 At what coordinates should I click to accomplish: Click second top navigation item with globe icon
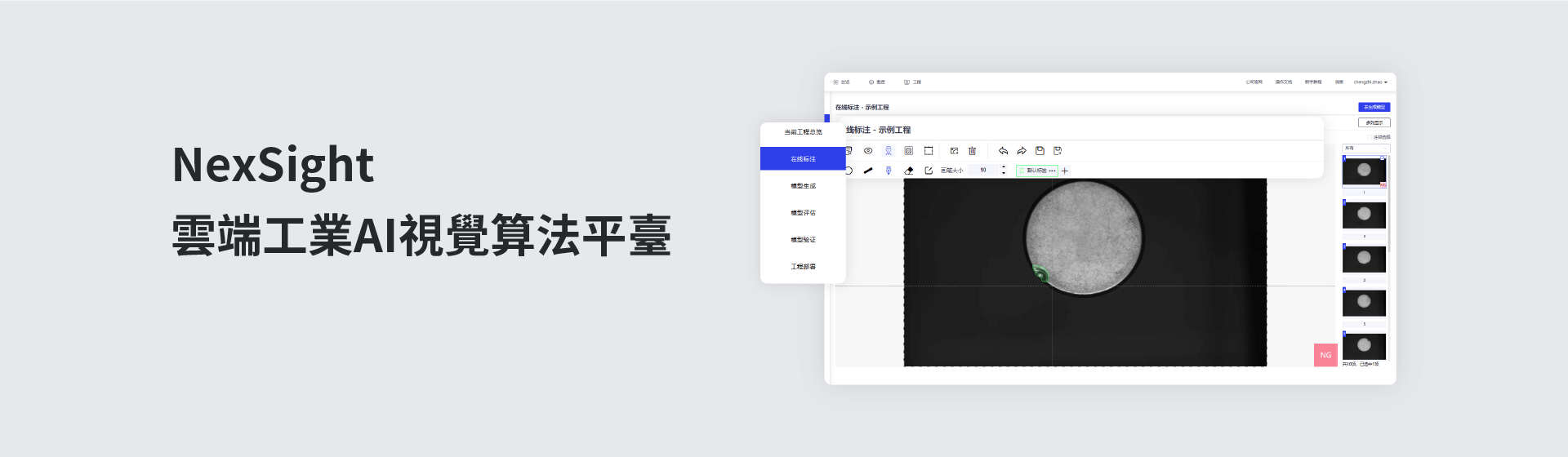click(x=877, y=82)
